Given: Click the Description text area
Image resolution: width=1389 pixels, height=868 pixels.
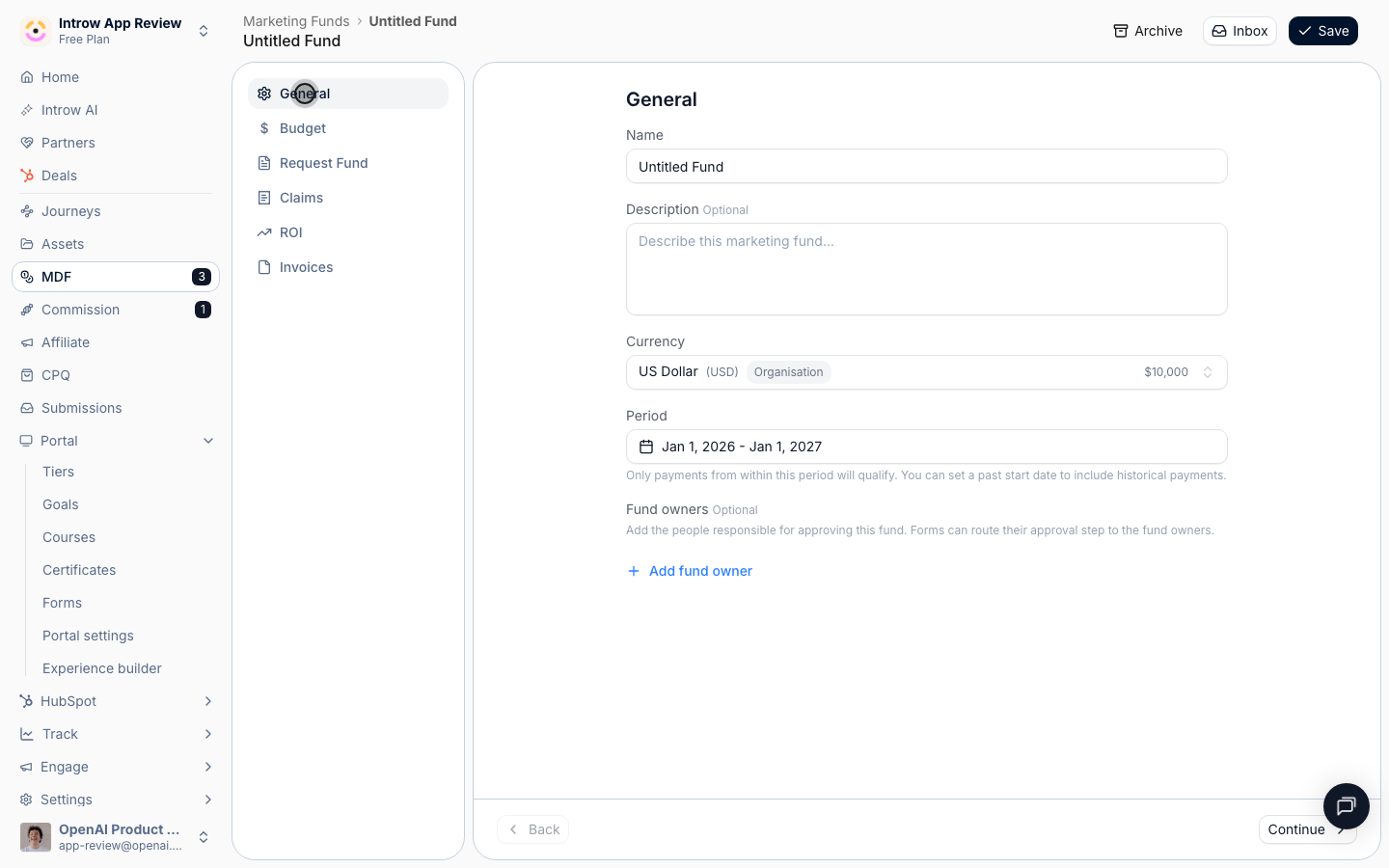Looking at the screenshot, I should [x=927, y=269].
